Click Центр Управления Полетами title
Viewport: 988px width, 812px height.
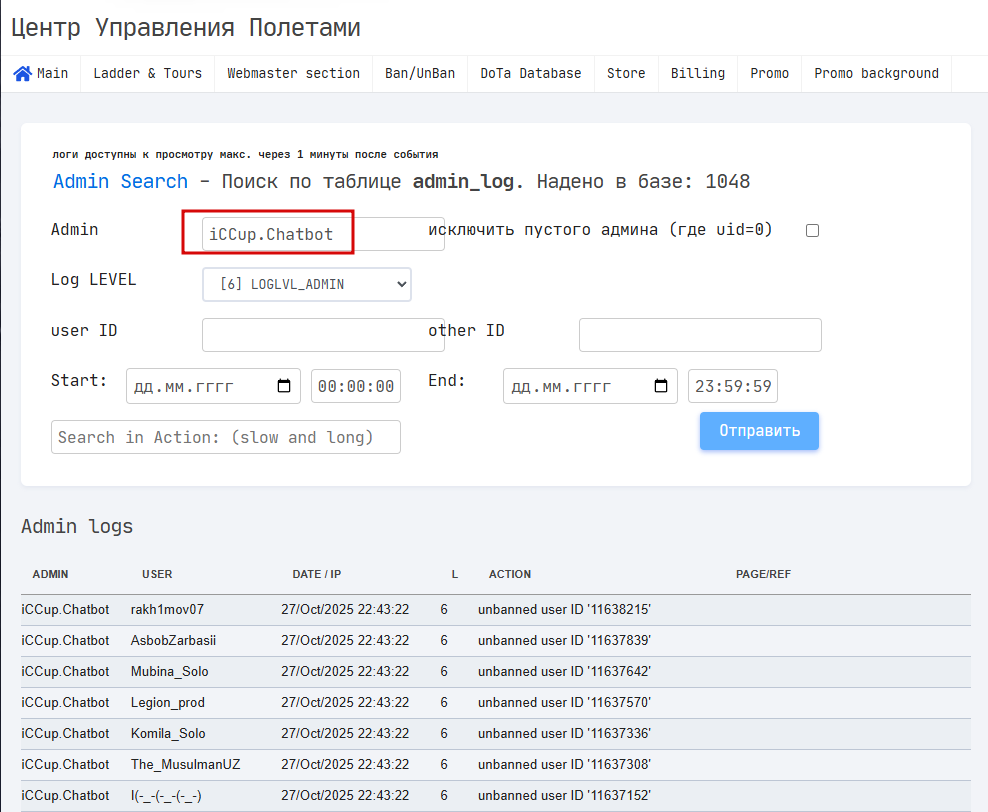pyautogui.click(x=186, y=28)
